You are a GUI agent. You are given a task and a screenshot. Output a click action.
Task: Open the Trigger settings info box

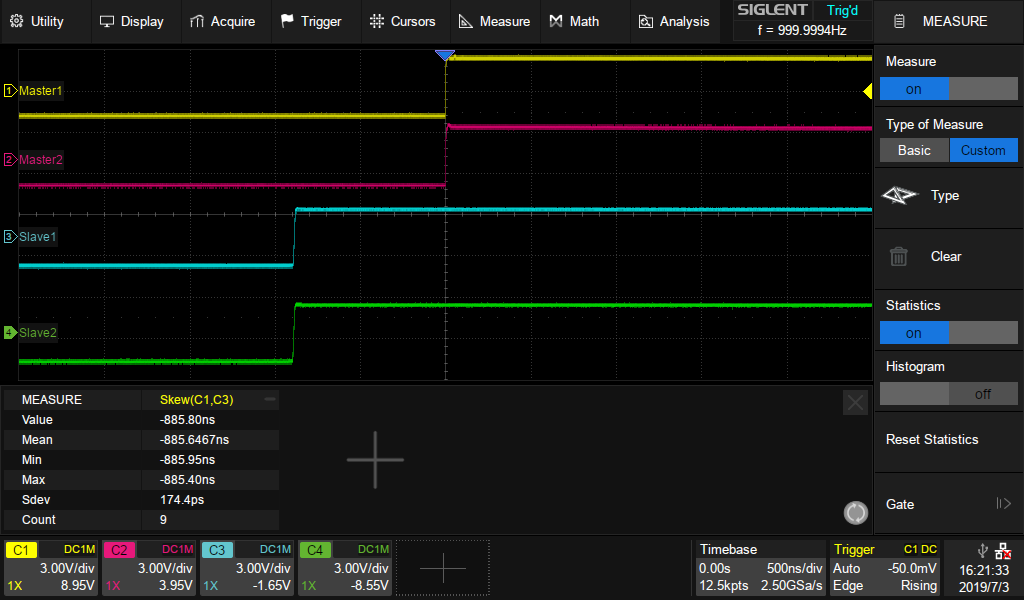tap(885, 567)
